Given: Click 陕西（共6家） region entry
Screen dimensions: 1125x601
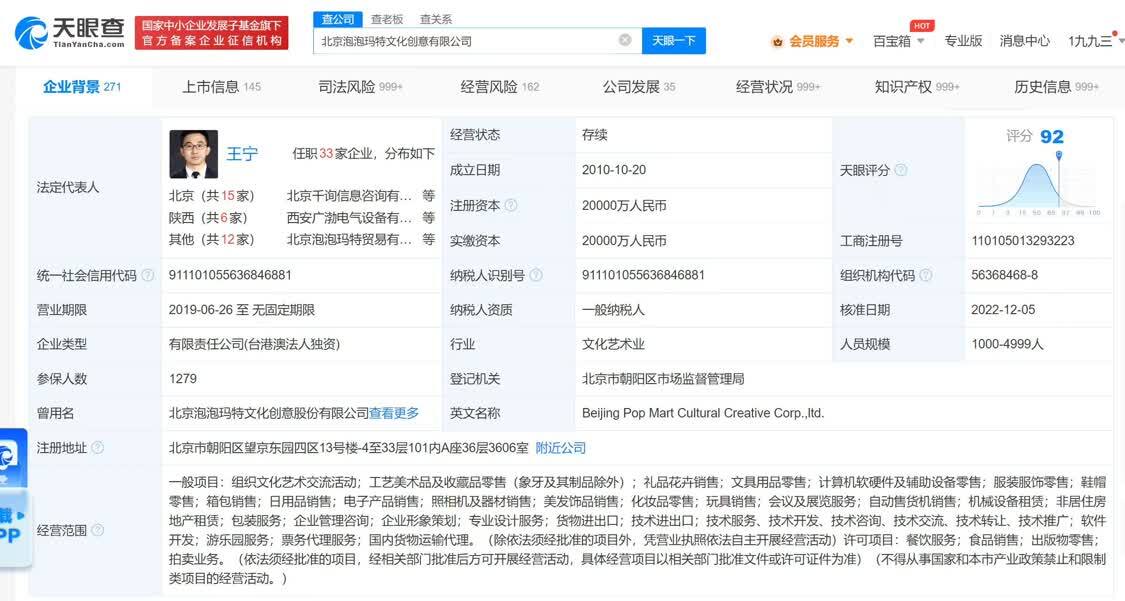Looking at the screenshot, I should tap(208, 217).
